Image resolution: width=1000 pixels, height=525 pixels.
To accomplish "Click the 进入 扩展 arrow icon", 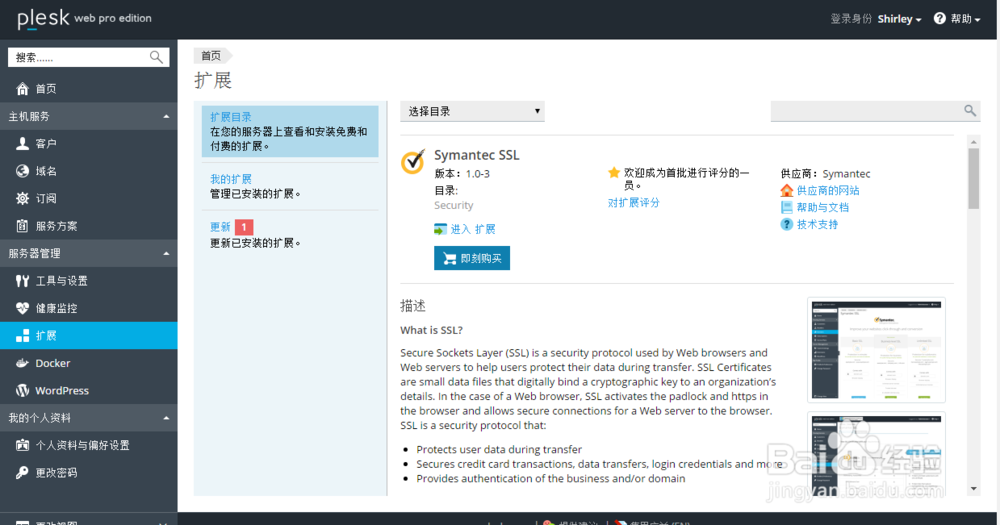I will point(440,229).
